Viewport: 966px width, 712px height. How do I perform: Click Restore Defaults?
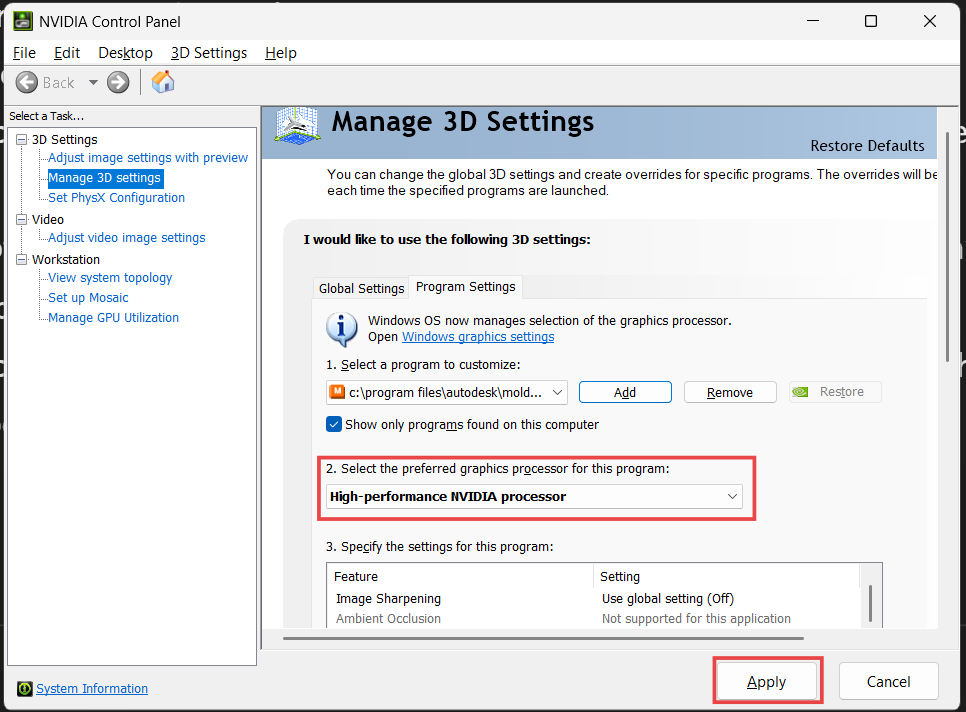[x=867, y=146]
